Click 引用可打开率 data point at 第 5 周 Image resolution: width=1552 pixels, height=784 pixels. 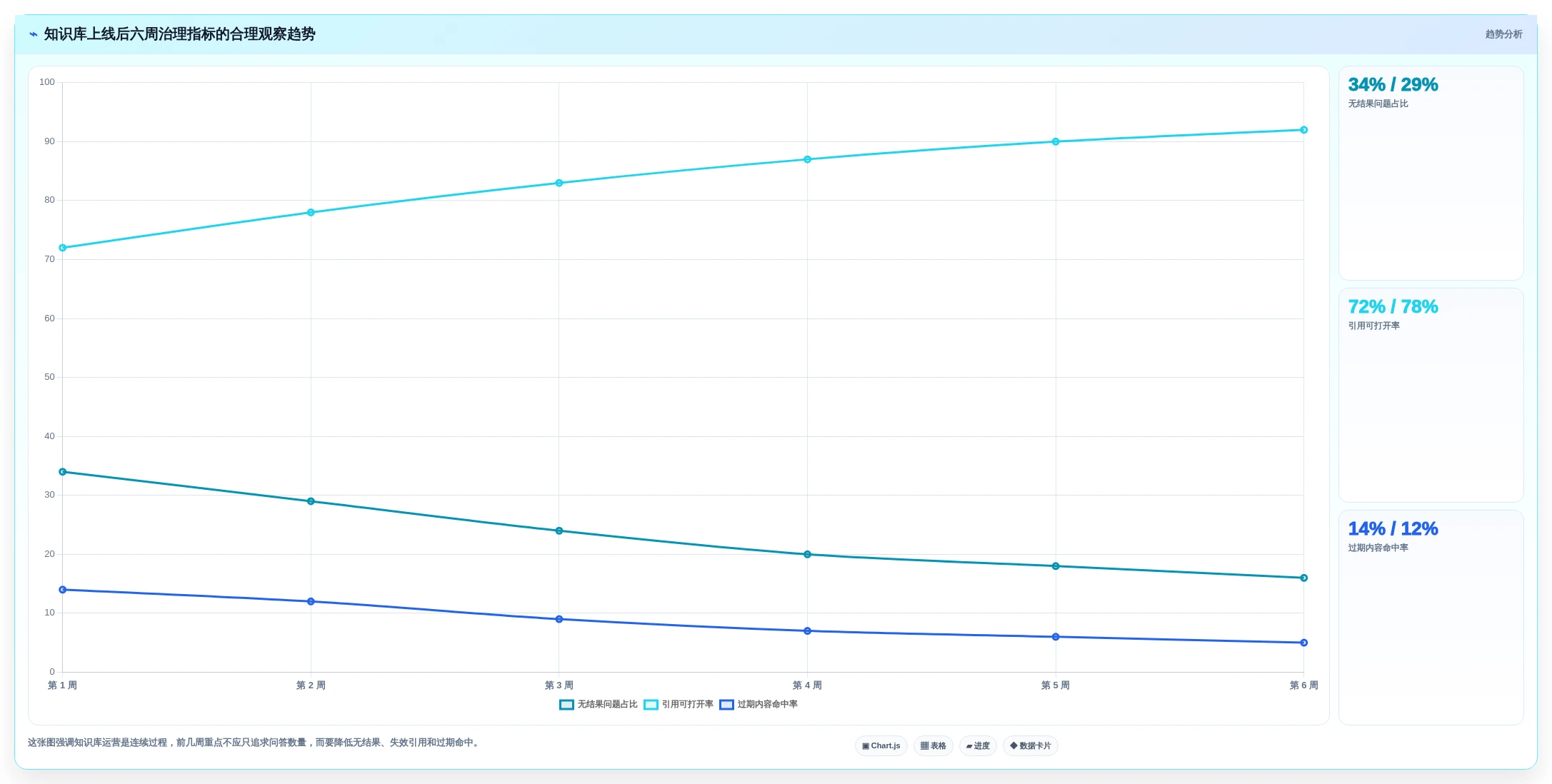pos(1056,142)
